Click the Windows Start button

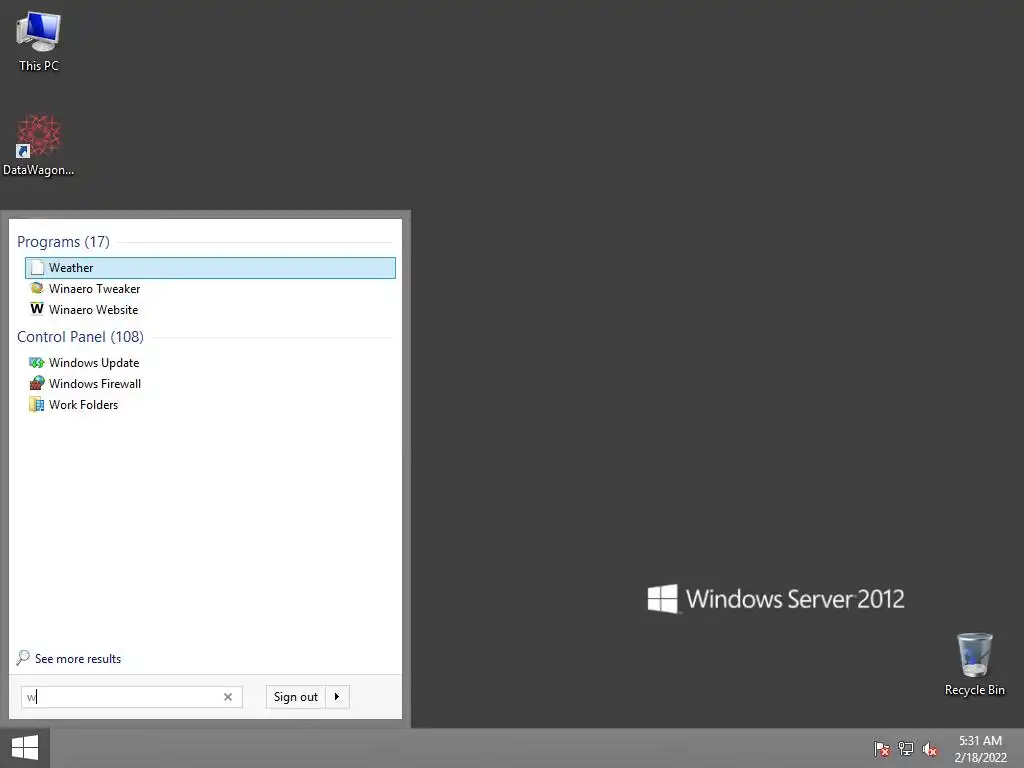pyautogui.click(x=25, y=748)
